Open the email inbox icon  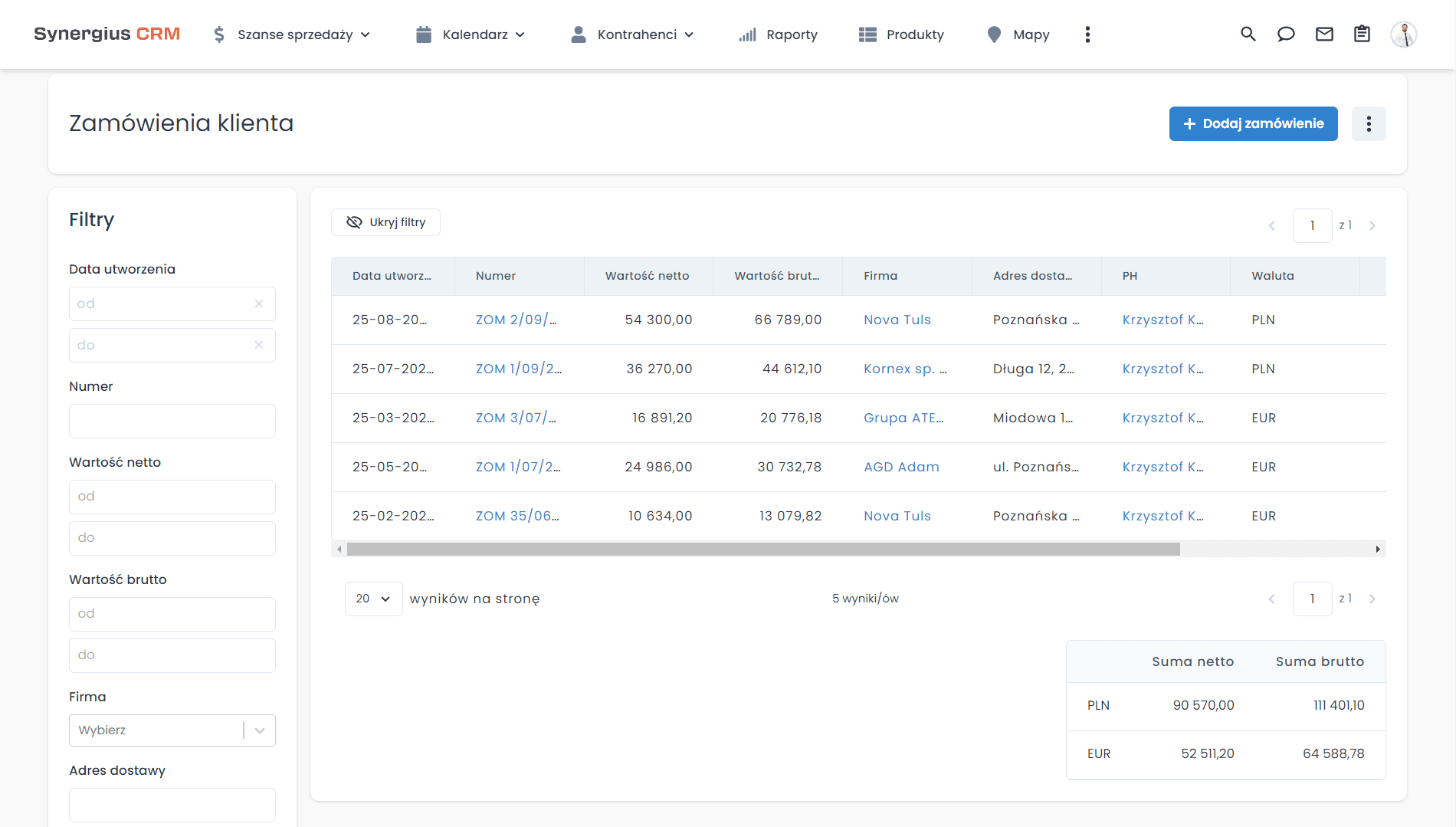[1324, 34]
